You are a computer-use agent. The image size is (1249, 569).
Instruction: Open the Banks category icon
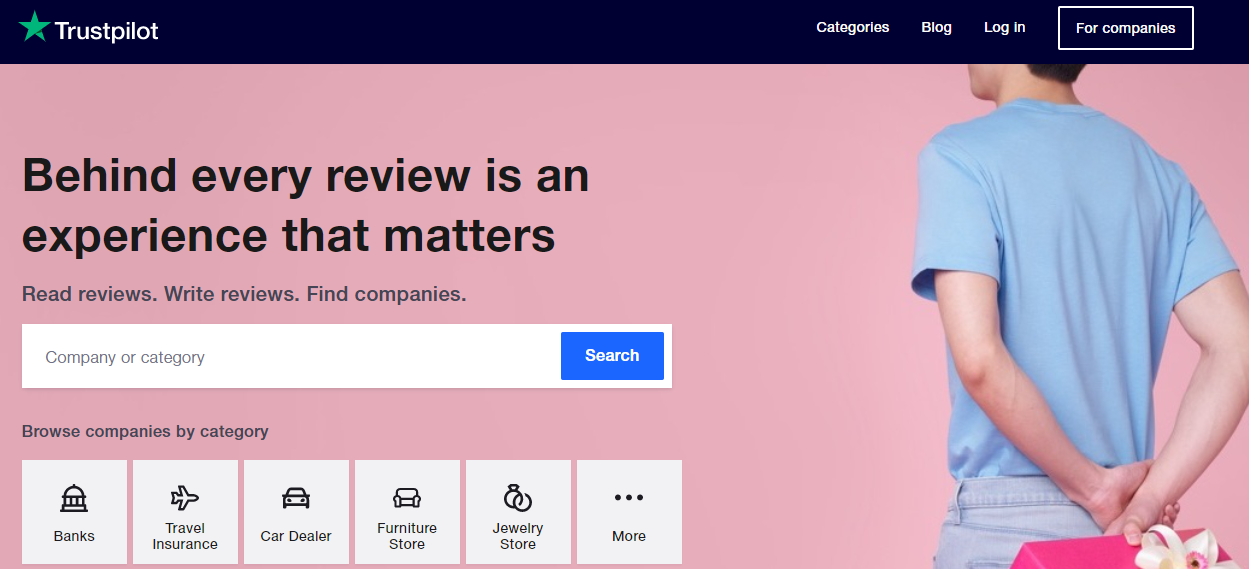[74, 497]
